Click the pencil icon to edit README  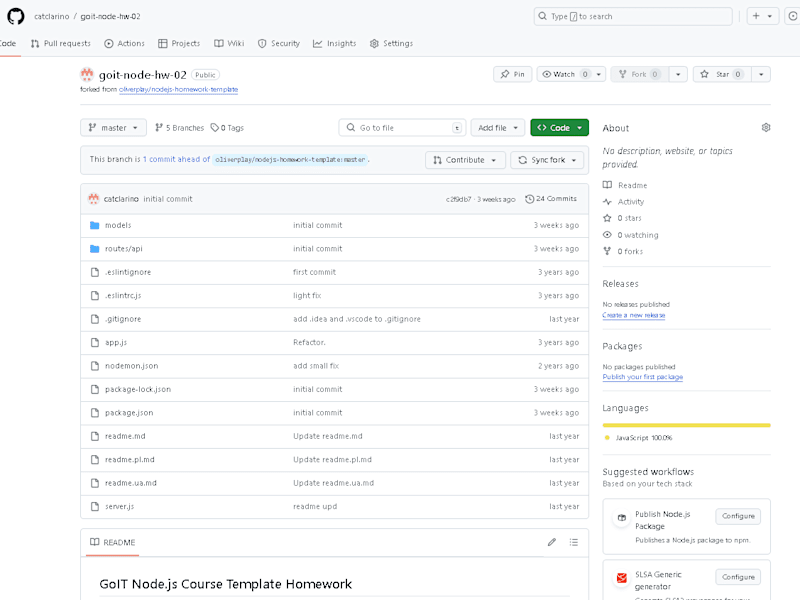[x=552, y=542]
